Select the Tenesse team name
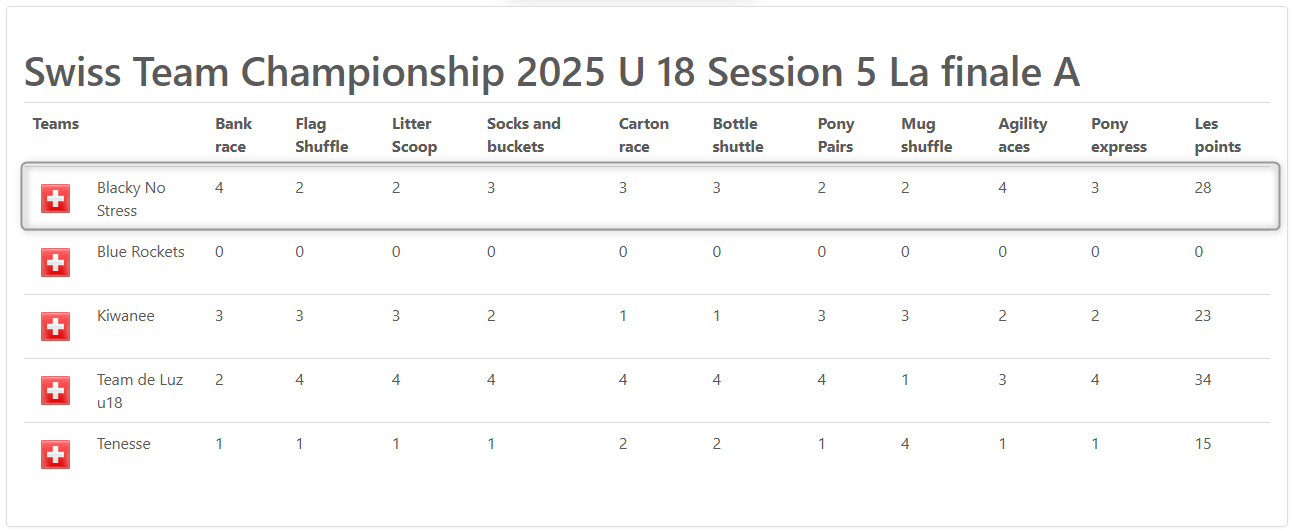This screenshot has height=531, width=1294. click(x=123, y=444)
